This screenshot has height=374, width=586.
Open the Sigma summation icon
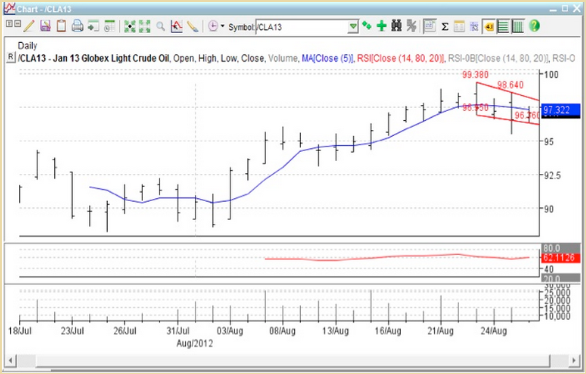pos(445,27)
